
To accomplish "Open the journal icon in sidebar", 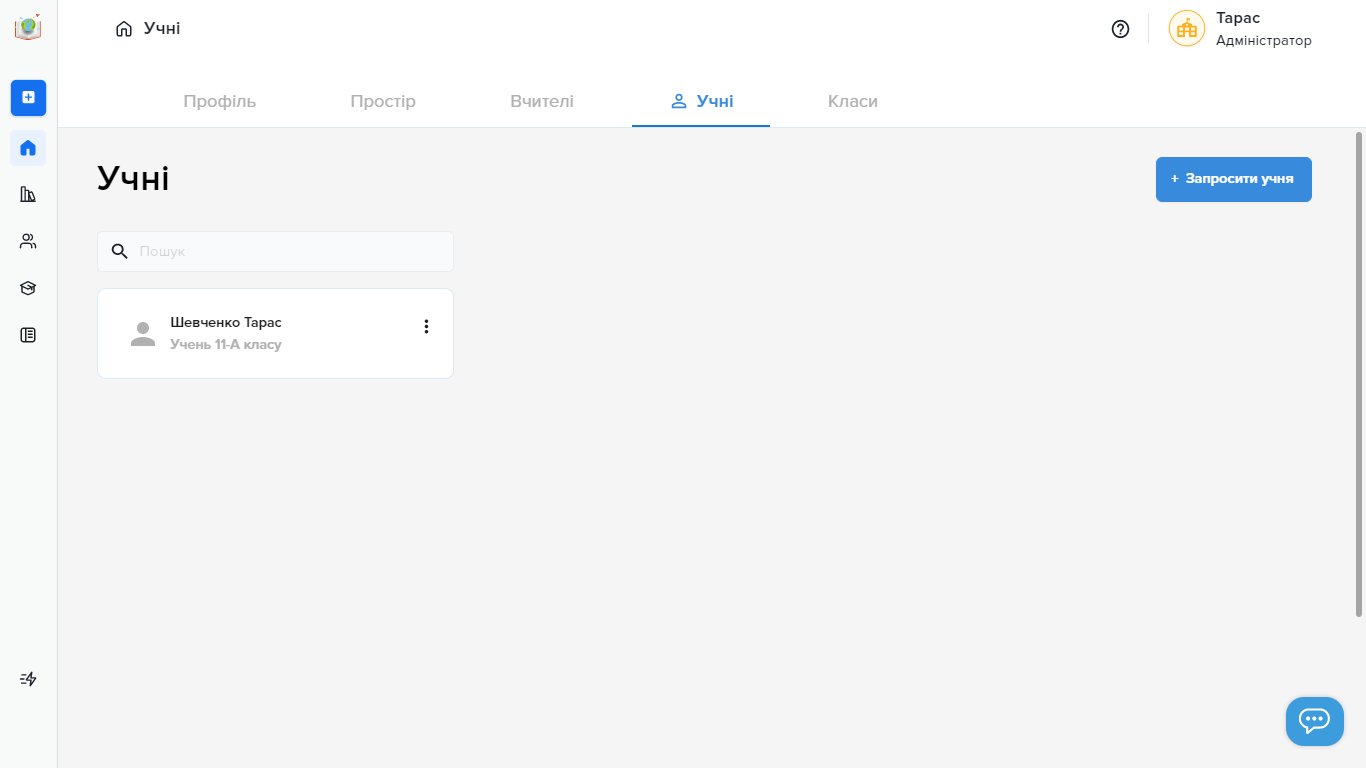I will click(28, 335).
